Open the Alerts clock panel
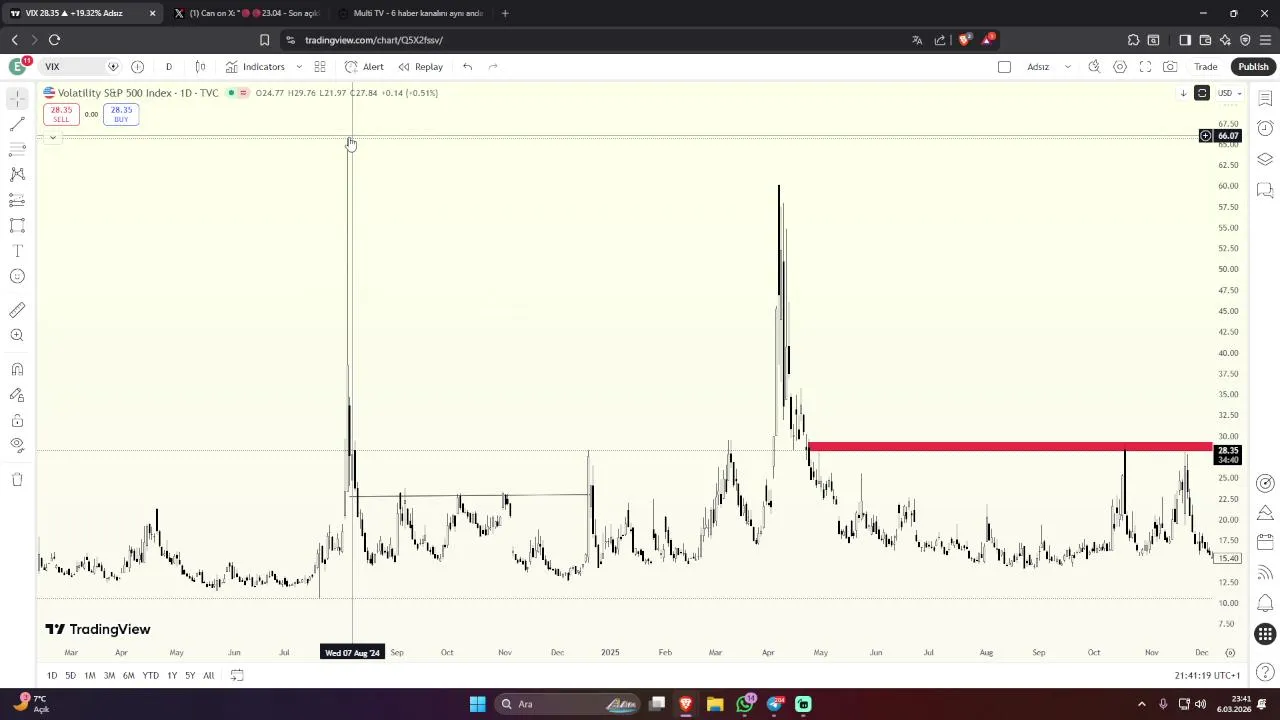Viewport: 1280px width, 720px height. pyautogui.click(x=1265, y=128)
